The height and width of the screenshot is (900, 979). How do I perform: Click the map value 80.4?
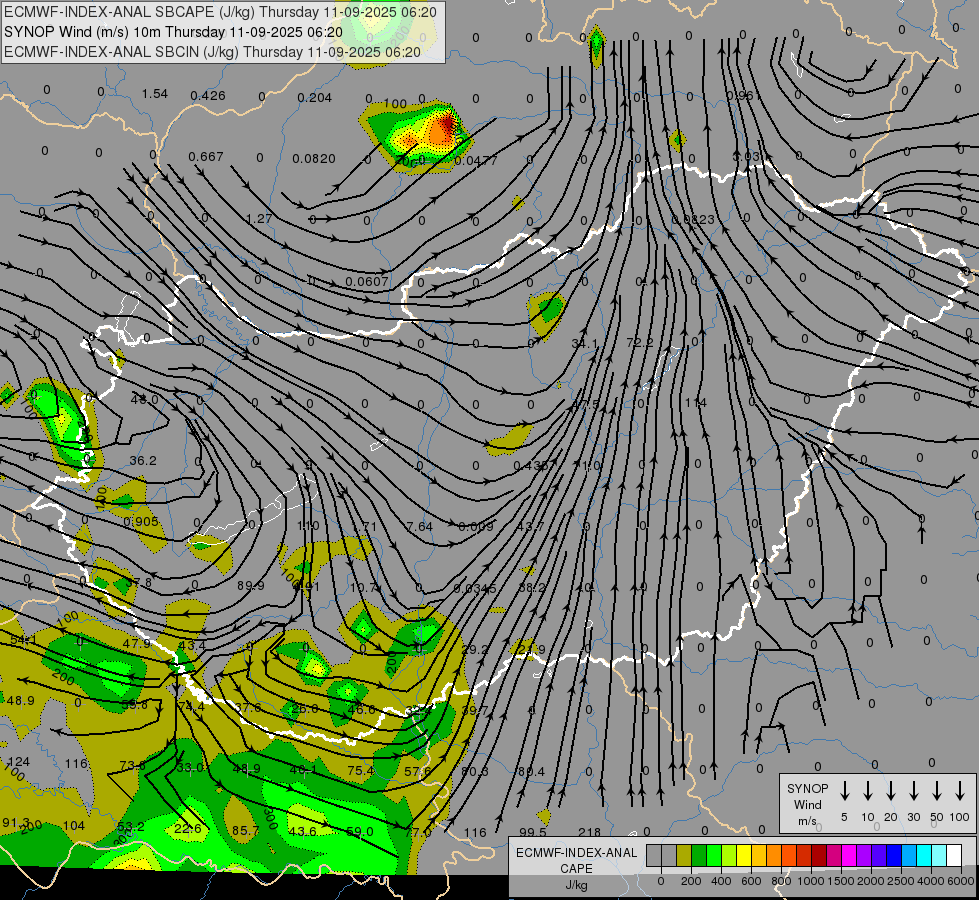(x=531, y=771)
